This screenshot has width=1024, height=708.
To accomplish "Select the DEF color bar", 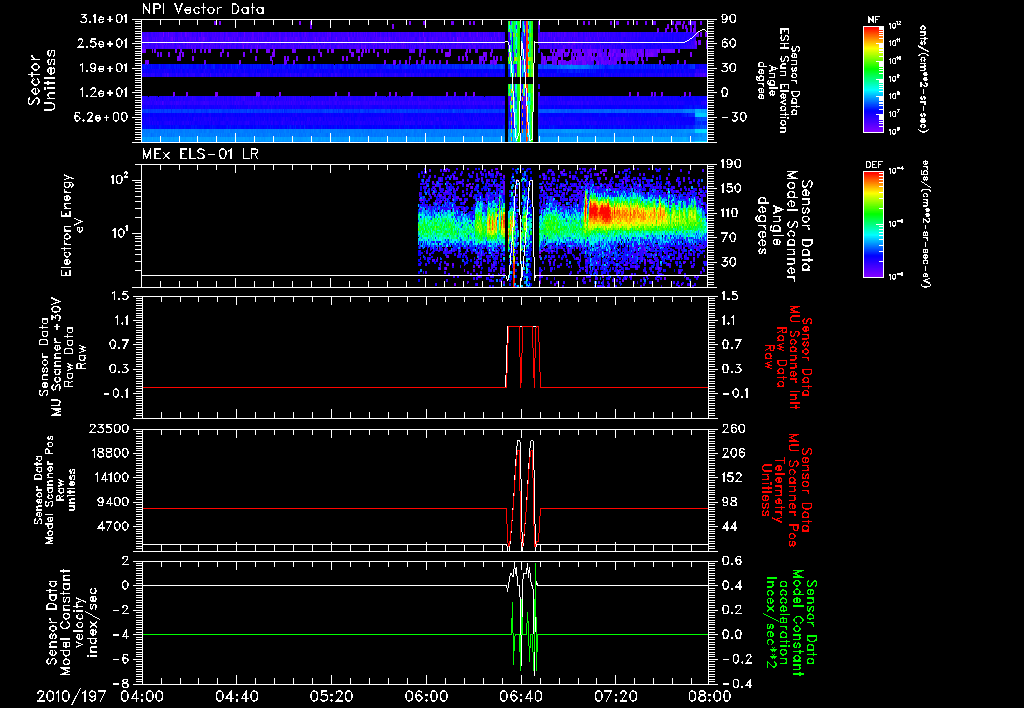I will click(874, 223).
